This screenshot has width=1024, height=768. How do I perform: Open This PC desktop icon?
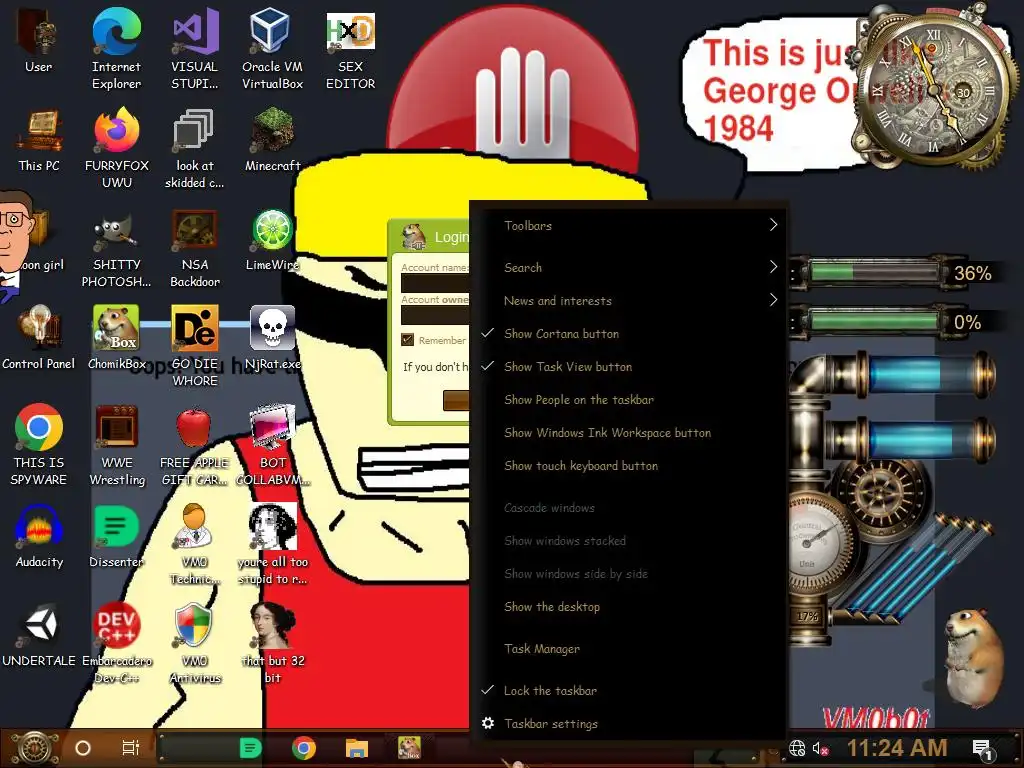point(39,141)
